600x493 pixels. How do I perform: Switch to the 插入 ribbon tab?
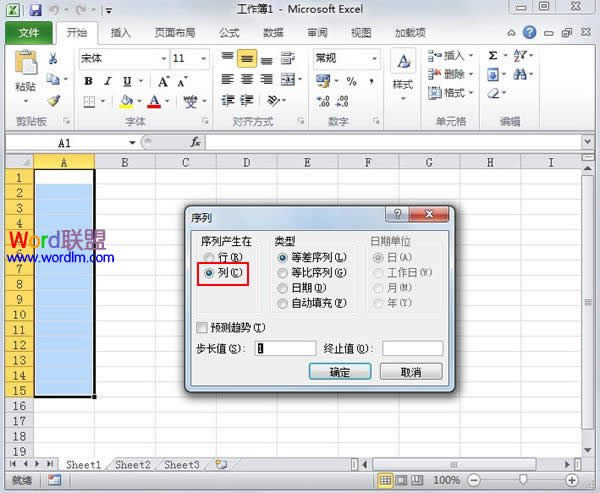coord(121,33)
